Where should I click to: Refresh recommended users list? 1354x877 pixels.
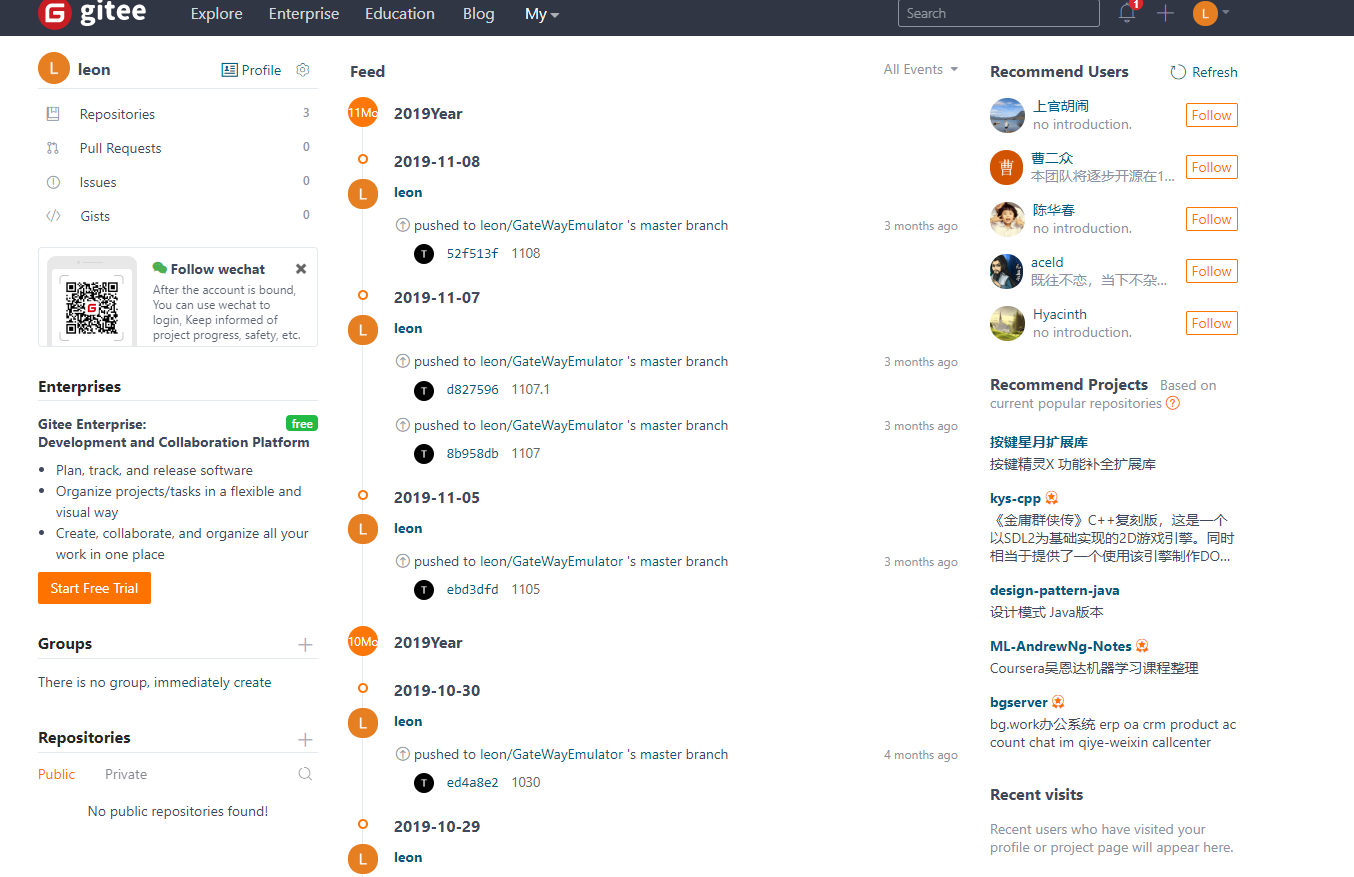[1204, 72]
